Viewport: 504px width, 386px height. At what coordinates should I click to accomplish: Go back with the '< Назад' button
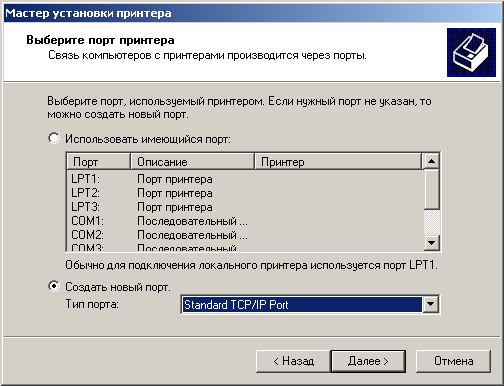293,361
